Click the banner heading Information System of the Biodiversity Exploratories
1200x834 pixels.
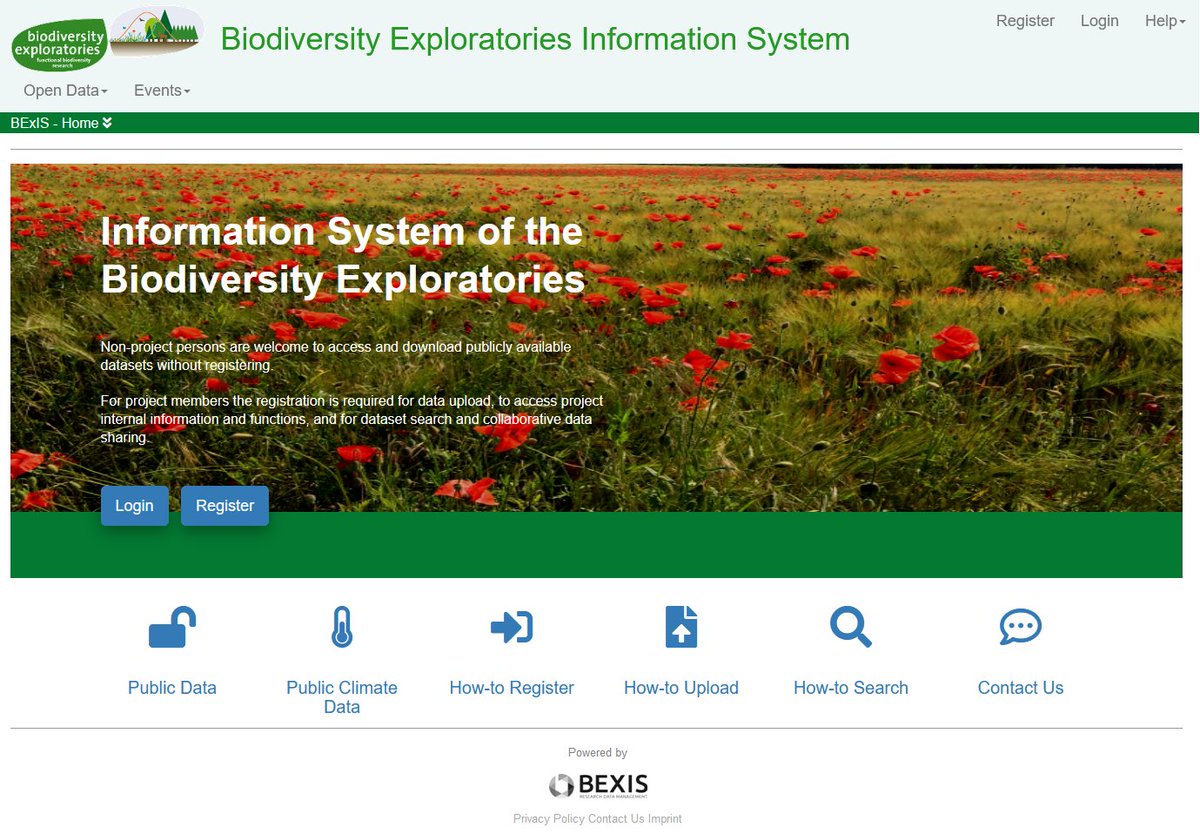[x=343, y=254]
